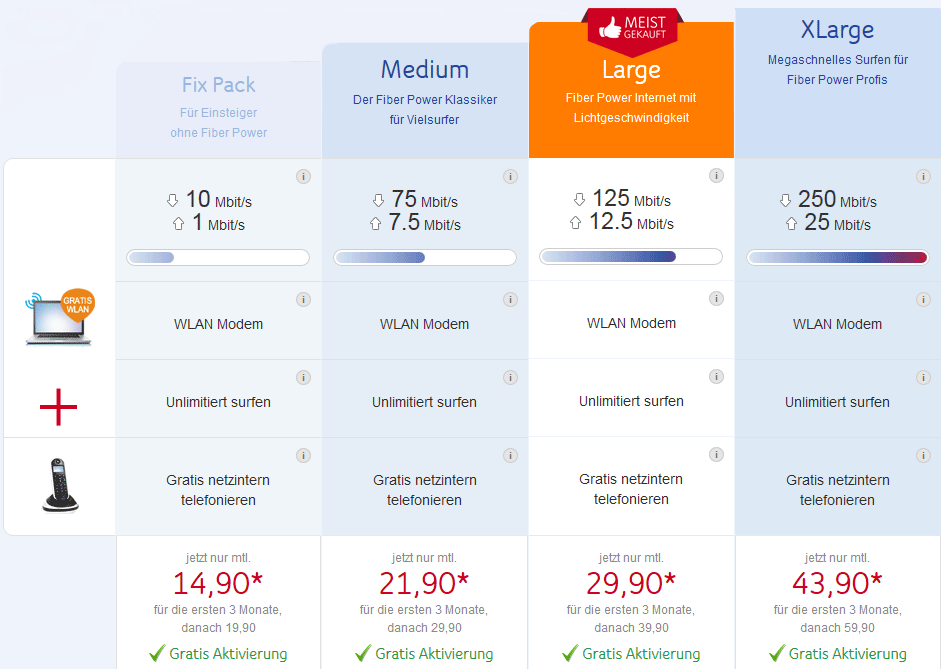Select the XLarge plan header

(x=838, y=80)
